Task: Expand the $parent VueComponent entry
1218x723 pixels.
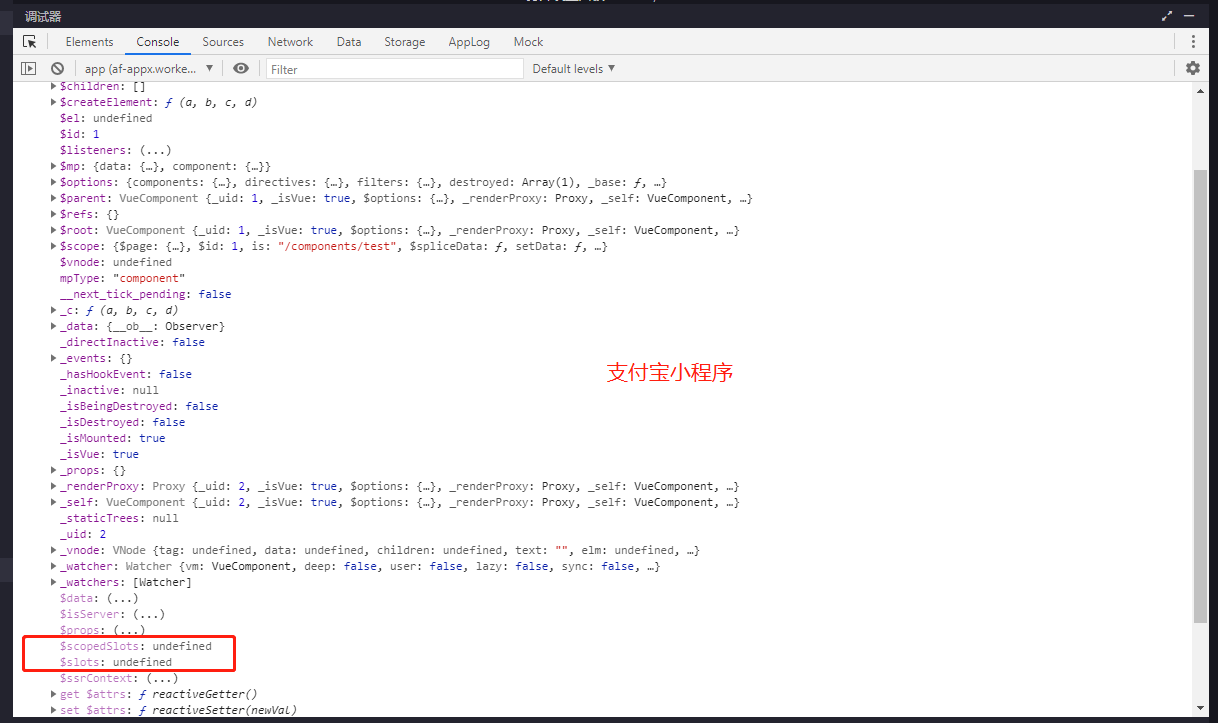Action: (53, 198)
